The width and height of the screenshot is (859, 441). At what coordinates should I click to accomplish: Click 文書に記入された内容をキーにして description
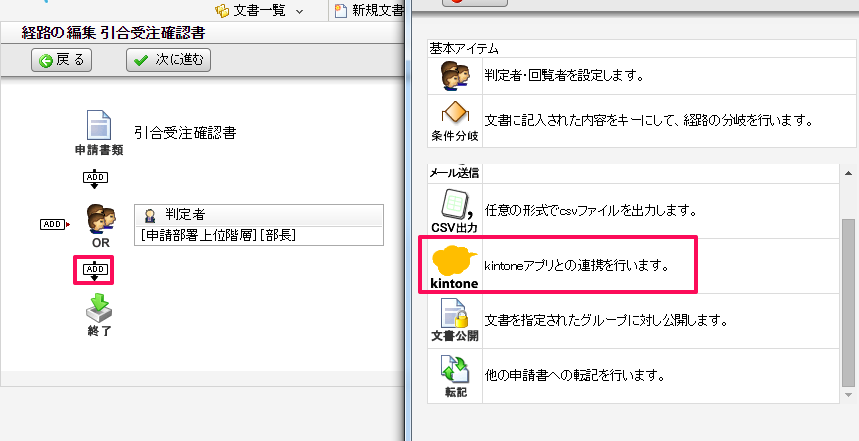coord(648,120)
